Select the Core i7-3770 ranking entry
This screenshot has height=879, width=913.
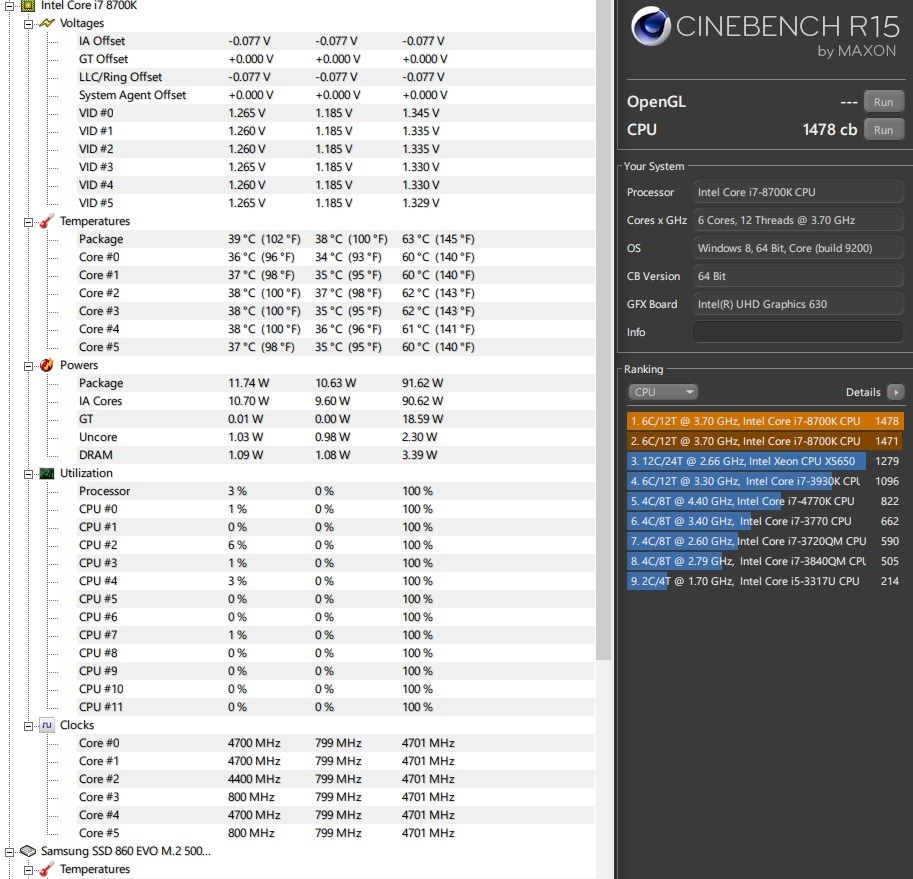(x=765, y=521)
